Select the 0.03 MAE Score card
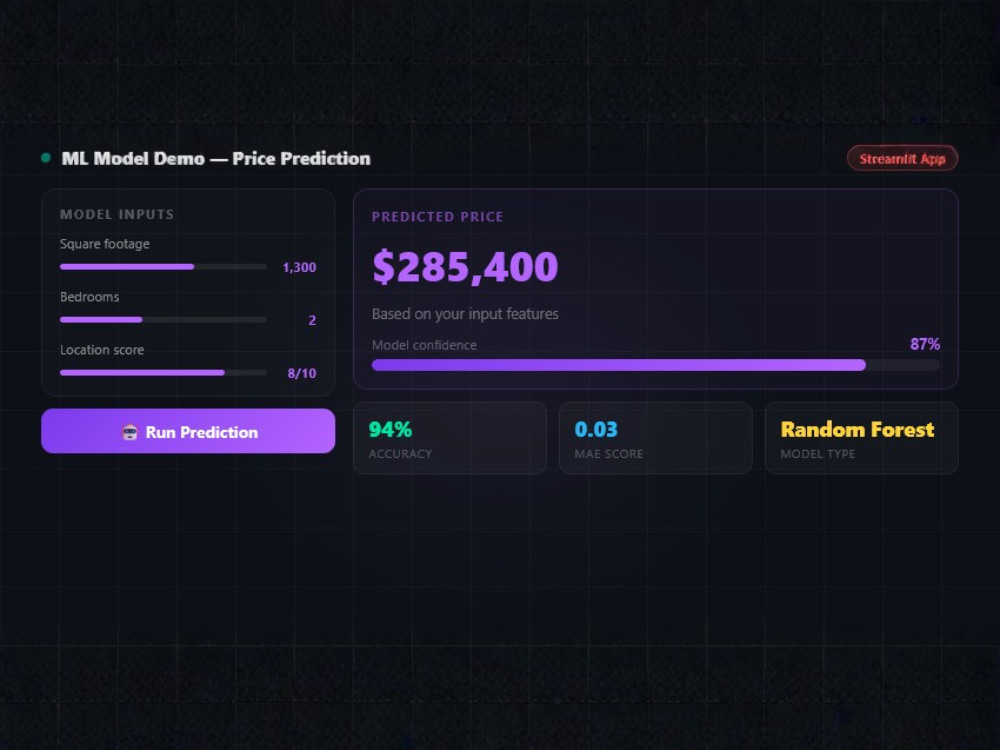The image size is (1000, 750). point(656,438)
